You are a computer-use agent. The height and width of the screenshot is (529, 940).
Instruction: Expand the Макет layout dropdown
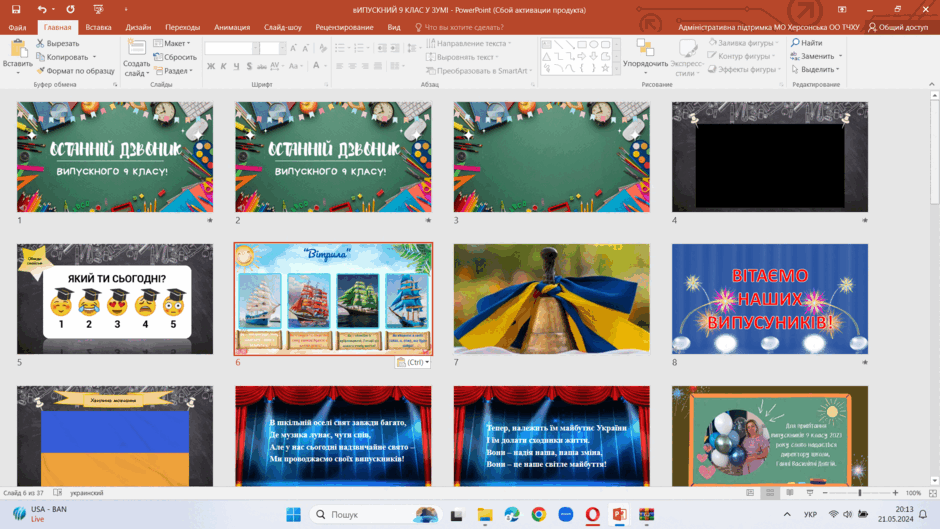[171, 43]
